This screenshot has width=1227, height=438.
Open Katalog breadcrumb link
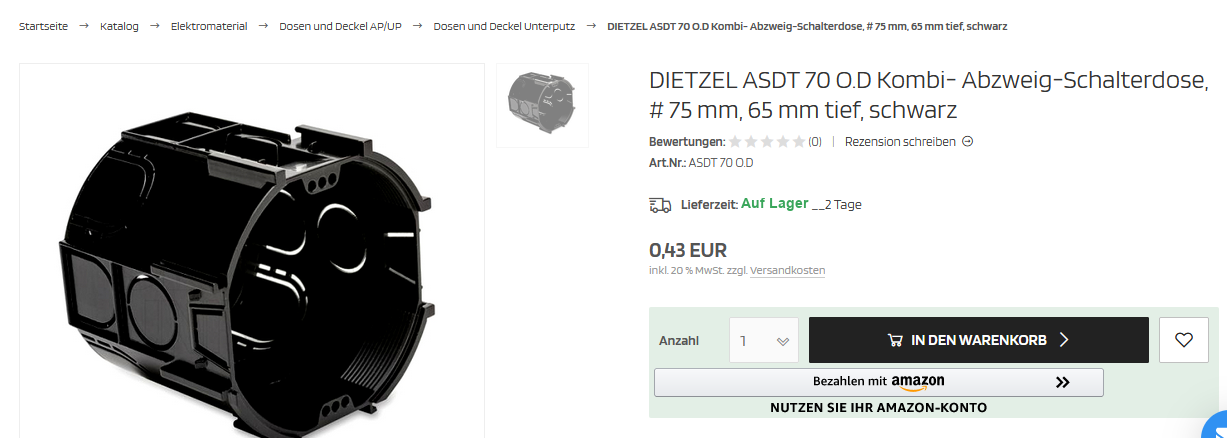point(119,26)
